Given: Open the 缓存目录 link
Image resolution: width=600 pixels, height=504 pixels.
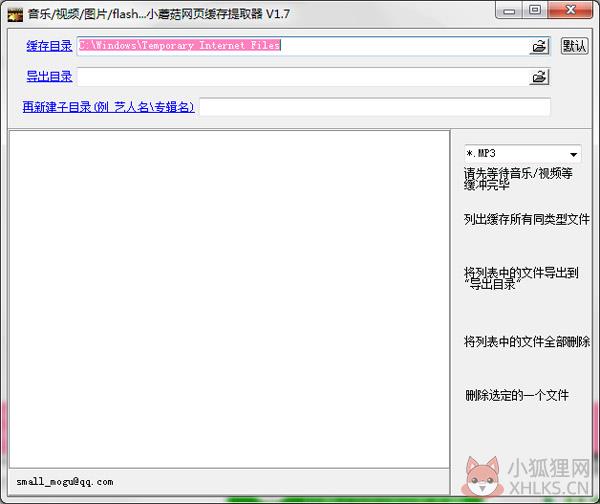Looking at the screenshot, I should tap(49, 46).
